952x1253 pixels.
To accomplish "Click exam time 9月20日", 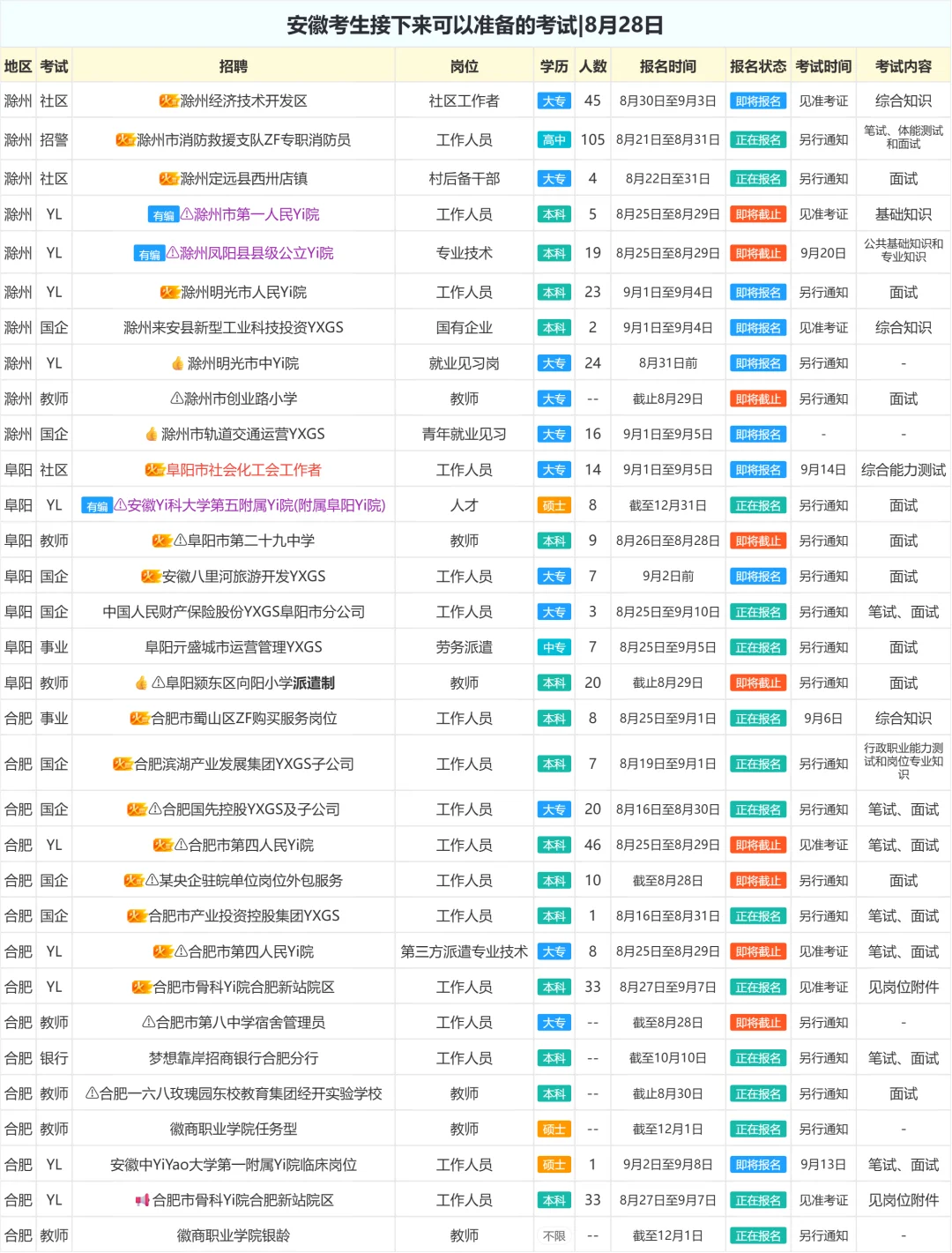I will pyautogui.click(x=823, y=253).
